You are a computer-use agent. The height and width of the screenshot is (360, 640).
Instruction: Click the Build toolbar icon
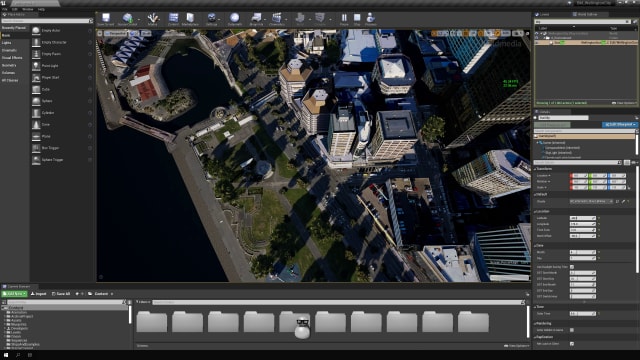300,18
